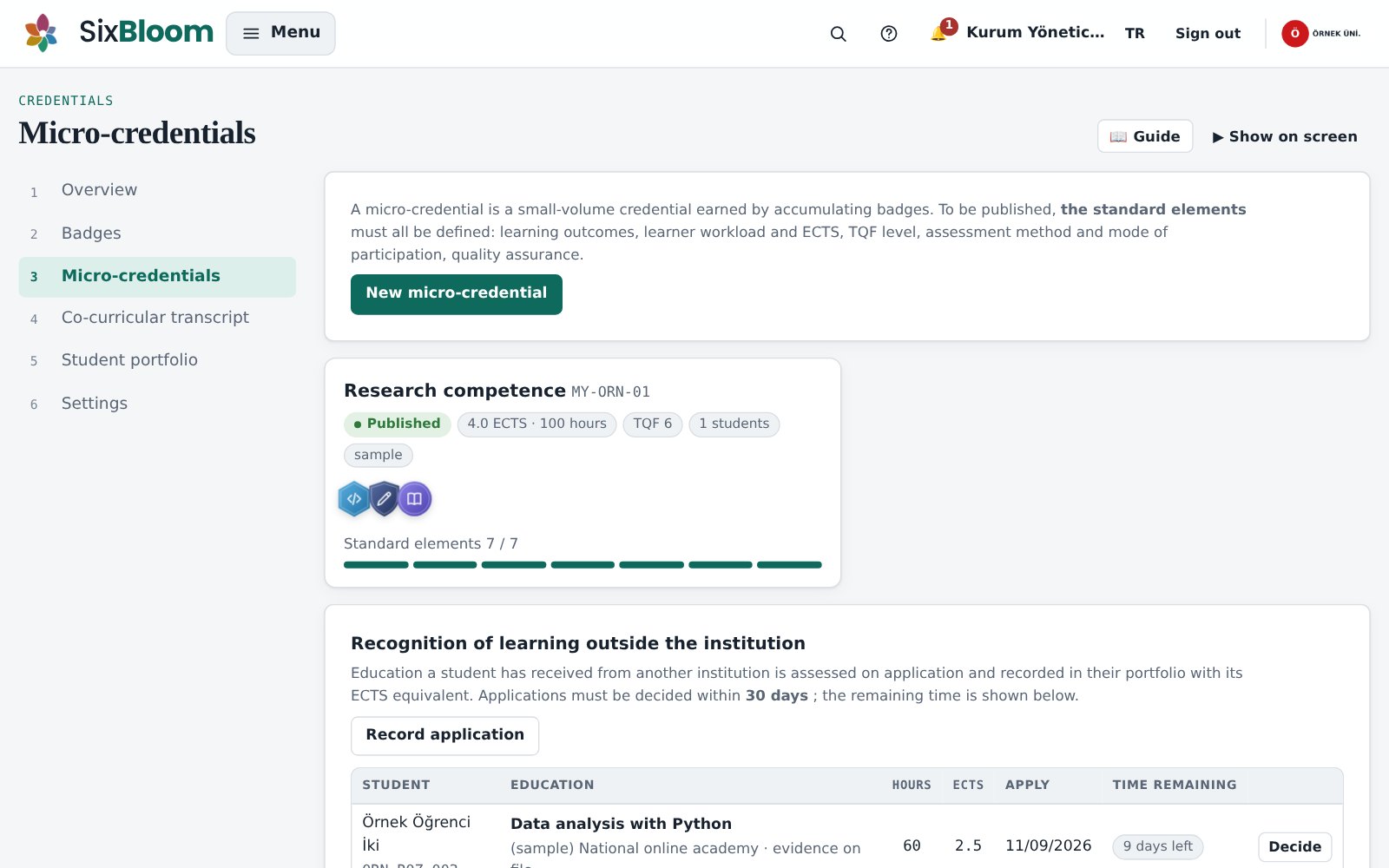Click the EDUCATION column header

[x=552, y=785]
